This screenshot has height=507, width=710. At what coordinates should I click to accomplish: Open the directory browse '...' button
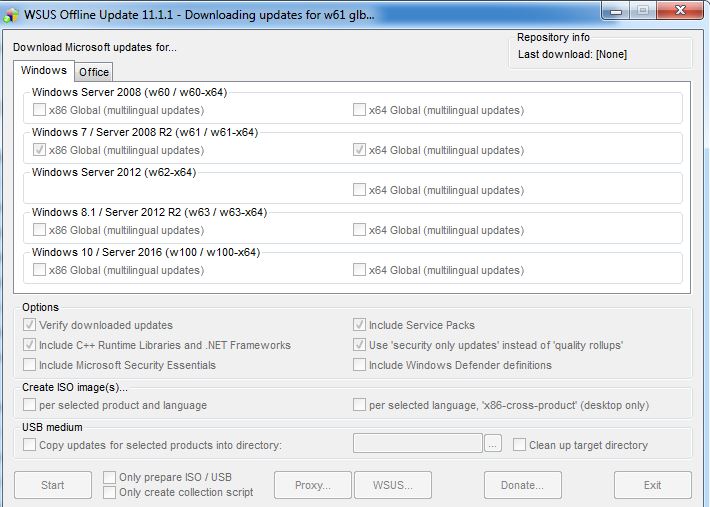pyautogui.click(x=493, y=444)
